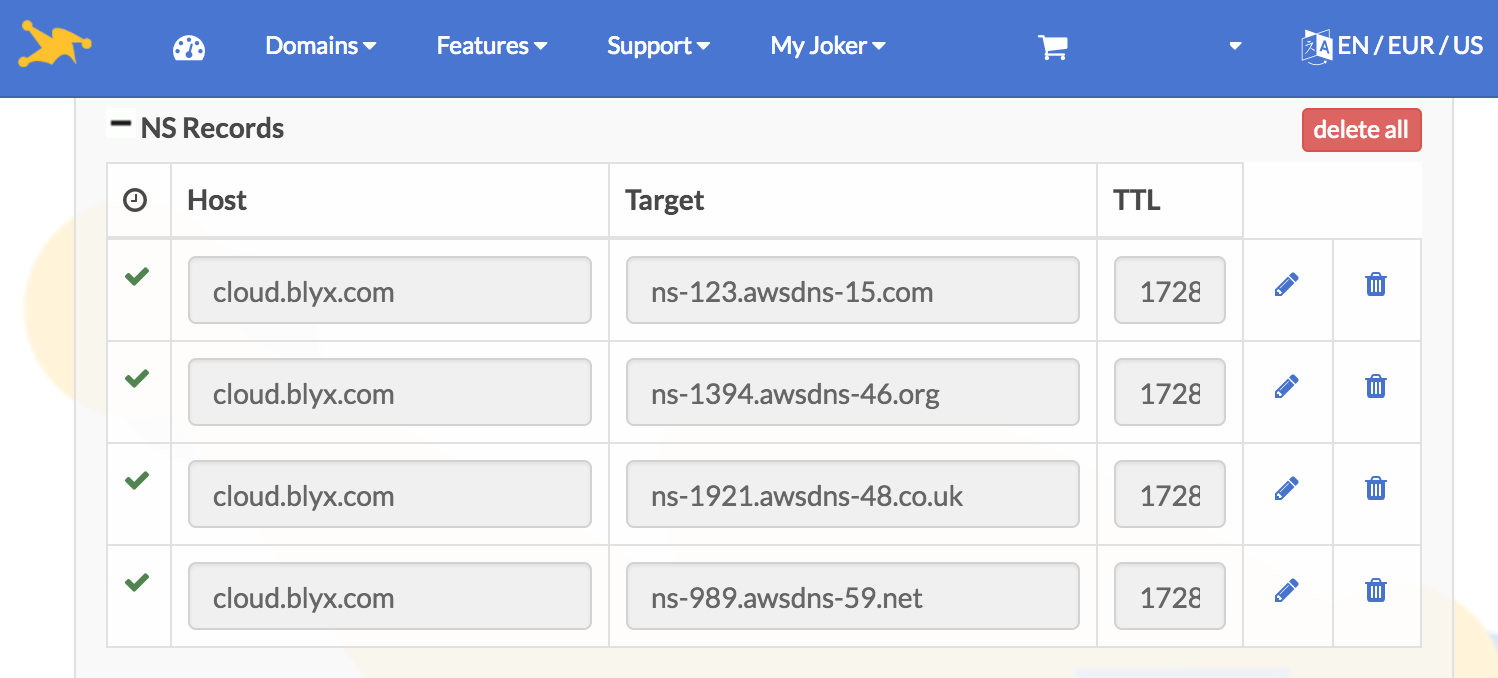Click Host field of ns-1921.awsdns-48.co.uk row

pyautogui.click(x=390, y=495)
